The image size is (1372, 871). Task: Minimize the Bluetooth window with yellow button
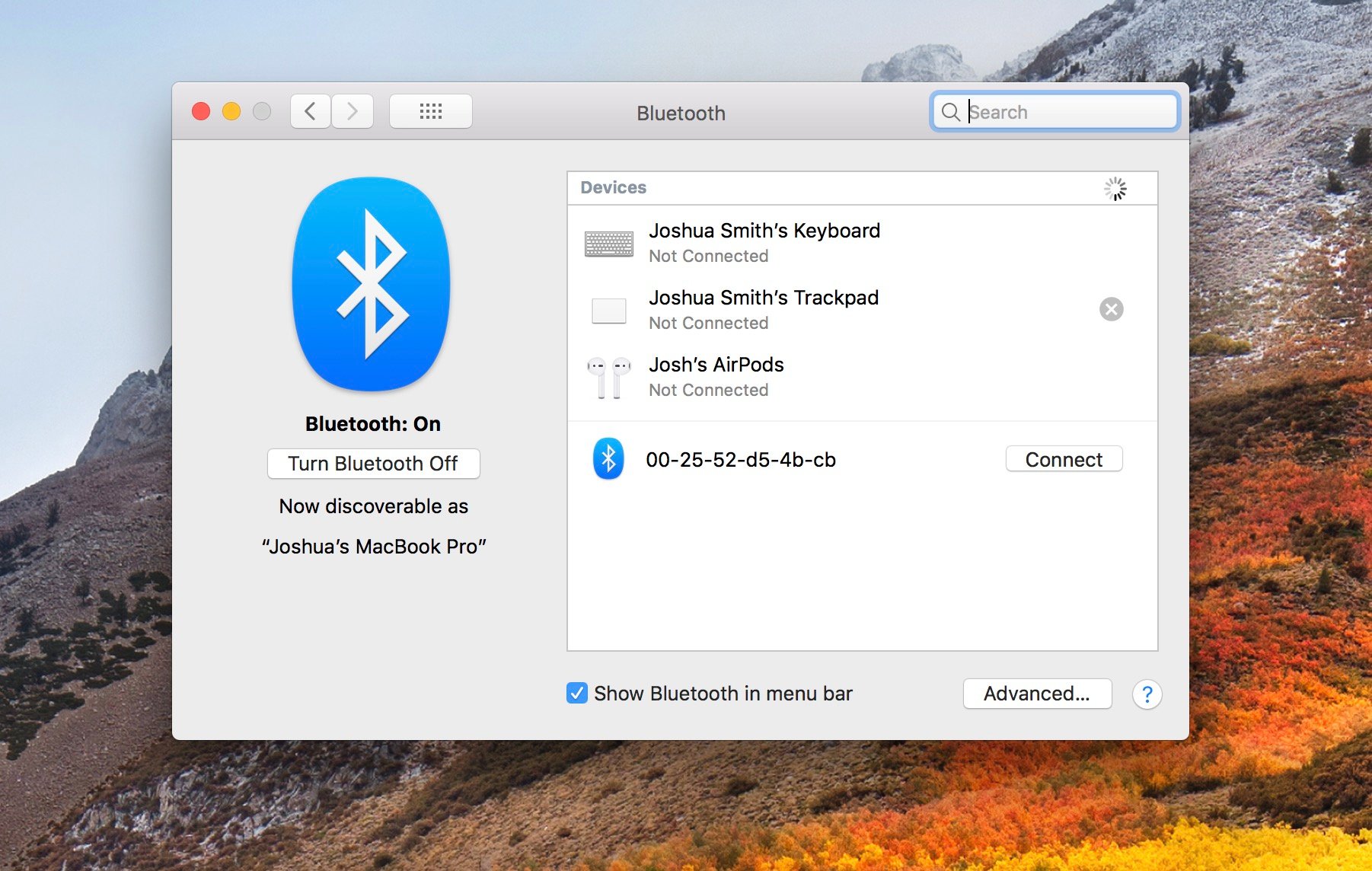point(231,112)
